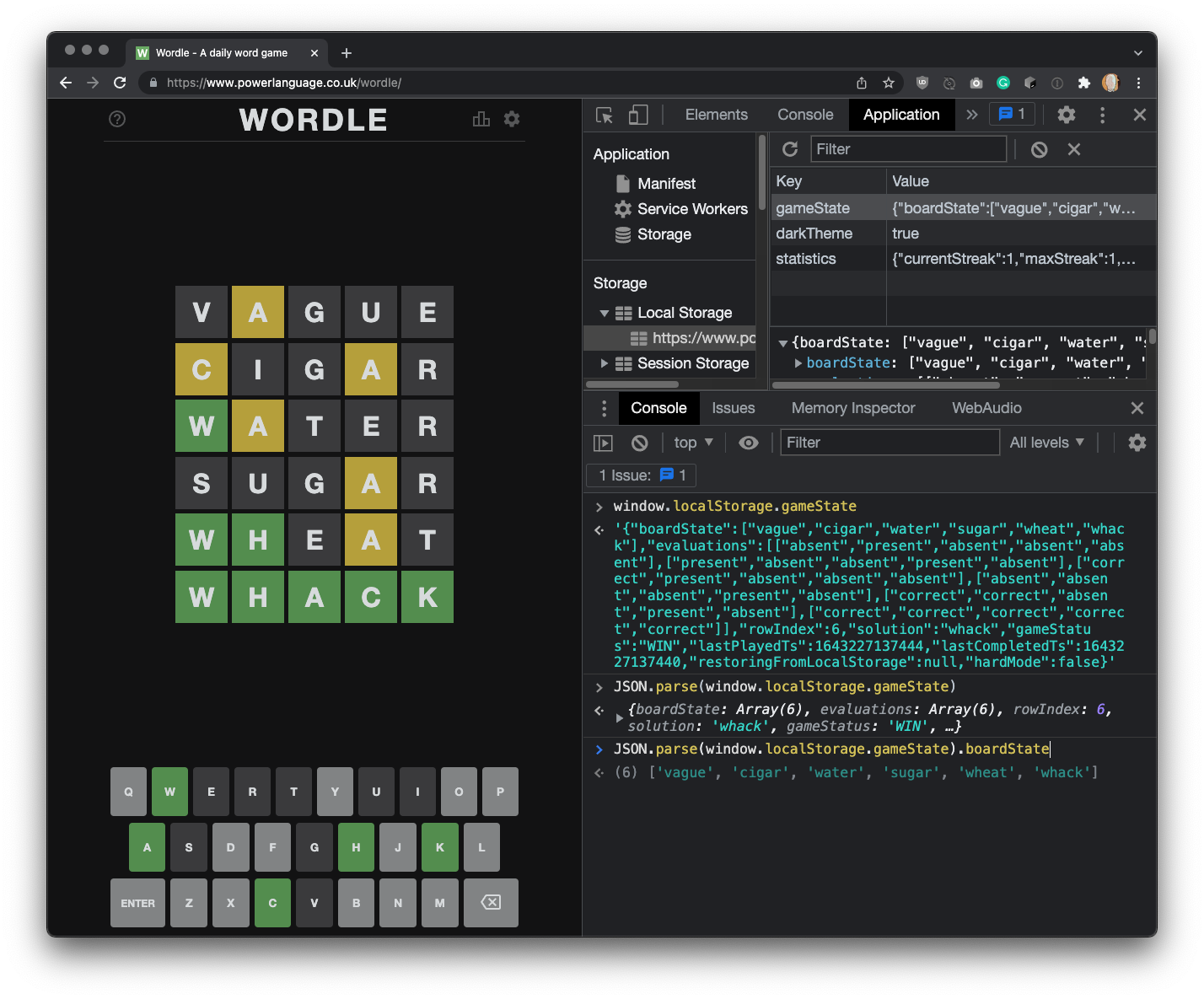
Task: Toggle the device toolbar icon
Action: 638,115
